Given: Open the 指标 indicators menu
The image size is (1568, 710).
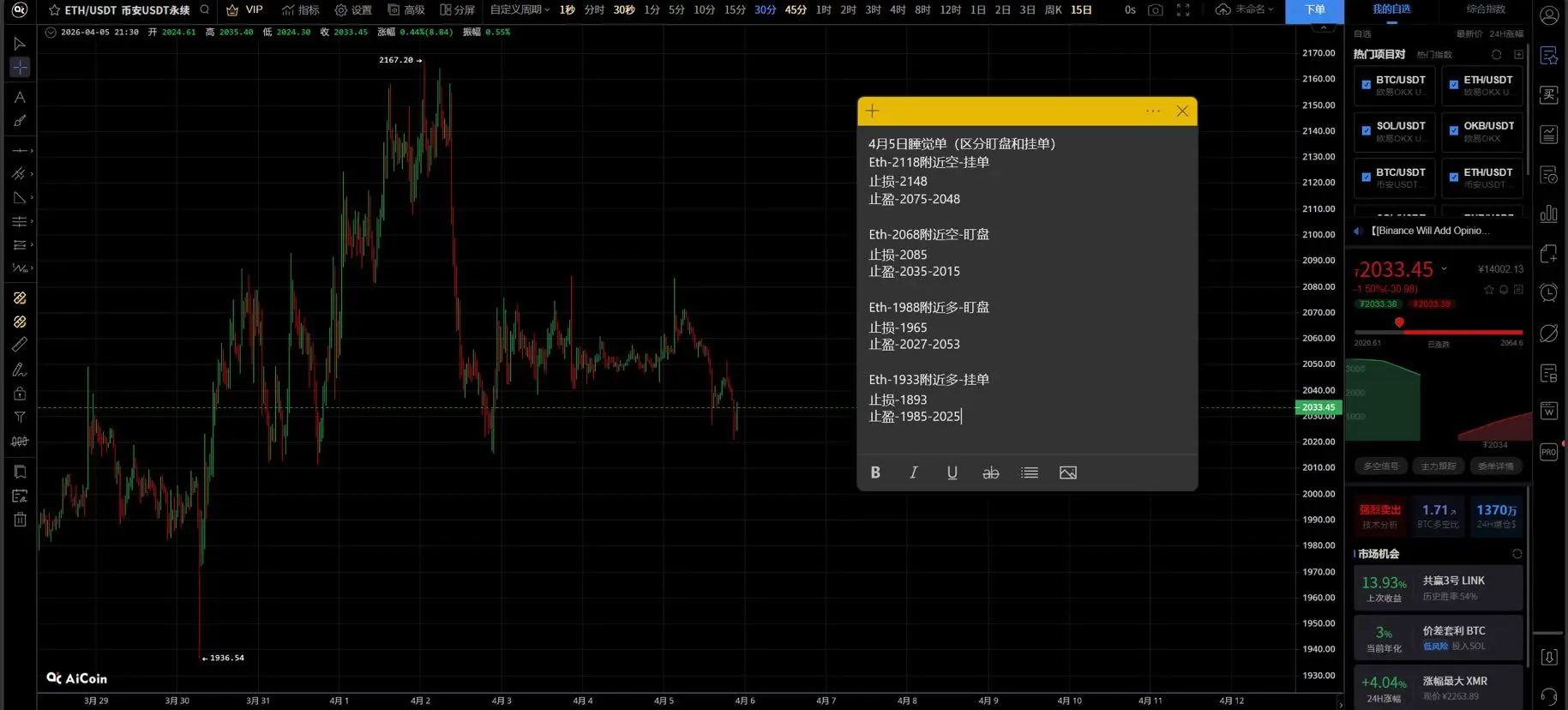Looking at the screenshot, I should 300,10.
